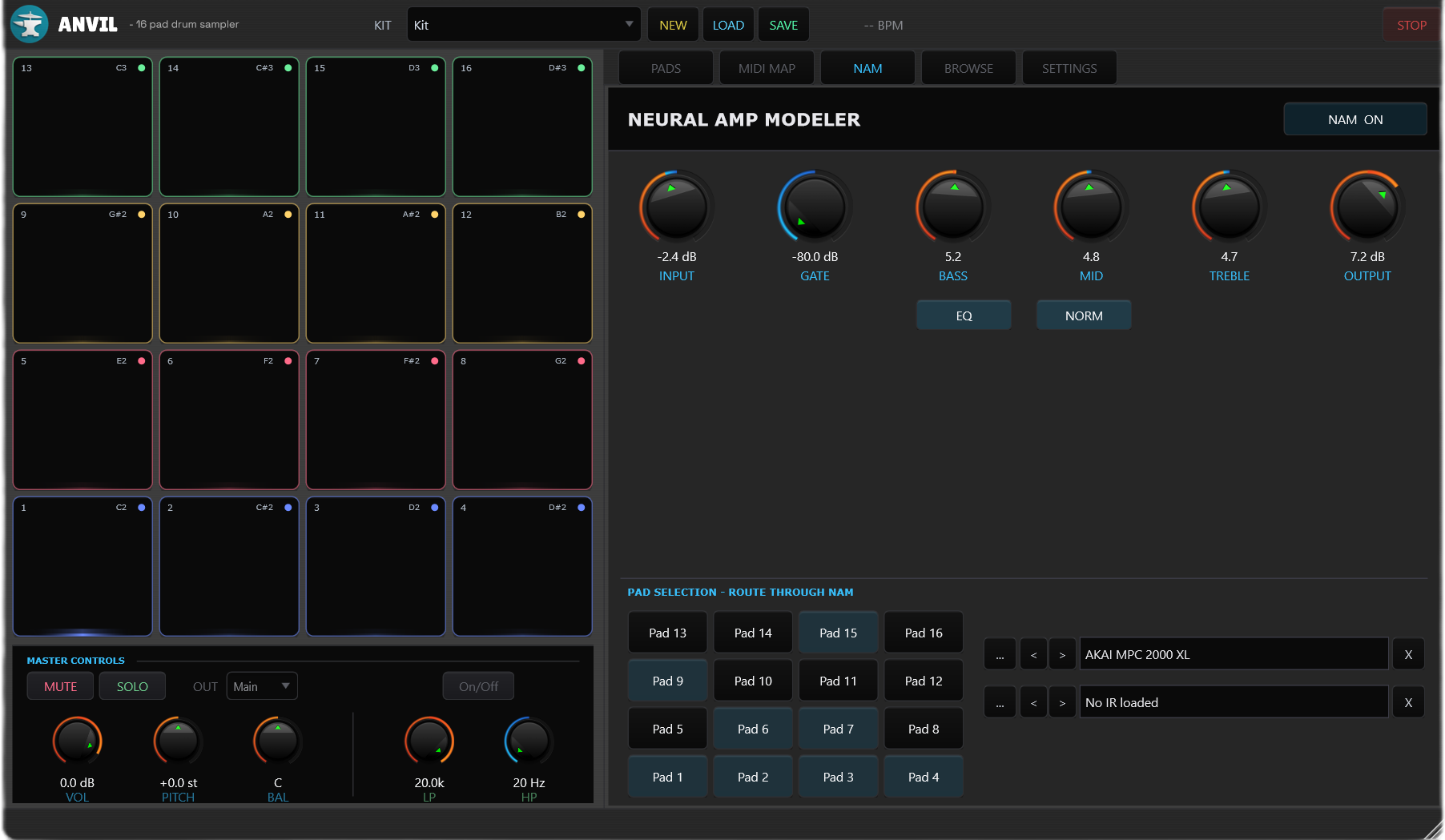The height and width of the screenshot is (840, 1445).
Task: Trigger drum pad 16 (D#3)
Action: pos(522,127)
